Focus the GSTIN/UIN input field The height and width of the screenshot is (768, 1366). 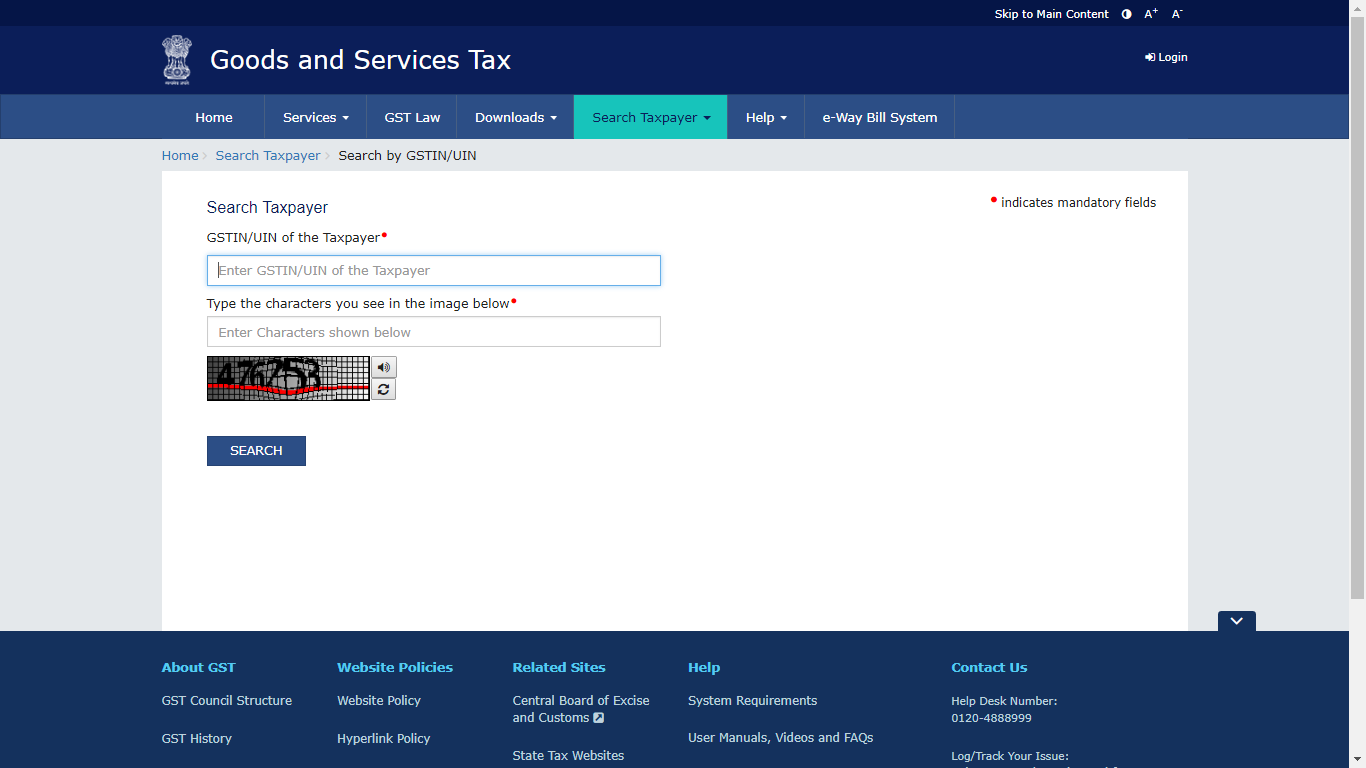coord(434,271)
